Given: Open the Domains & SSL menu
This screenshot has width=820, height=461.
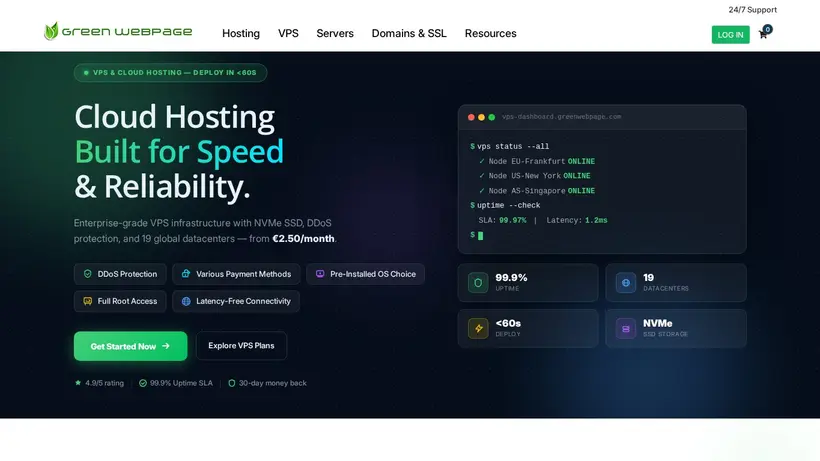Looking at the screenshot, I should (409, 33).
